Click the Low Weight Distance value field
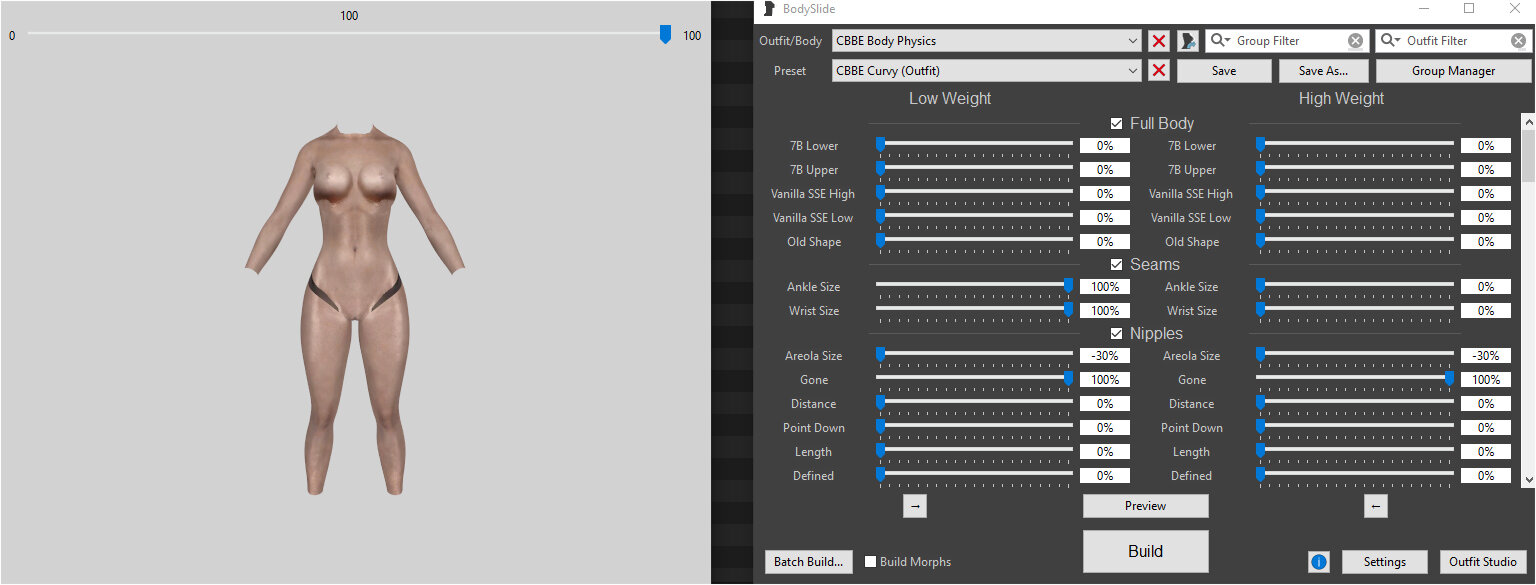Viewport: 1536px width, 585px height. click(x=1105, y=404)
